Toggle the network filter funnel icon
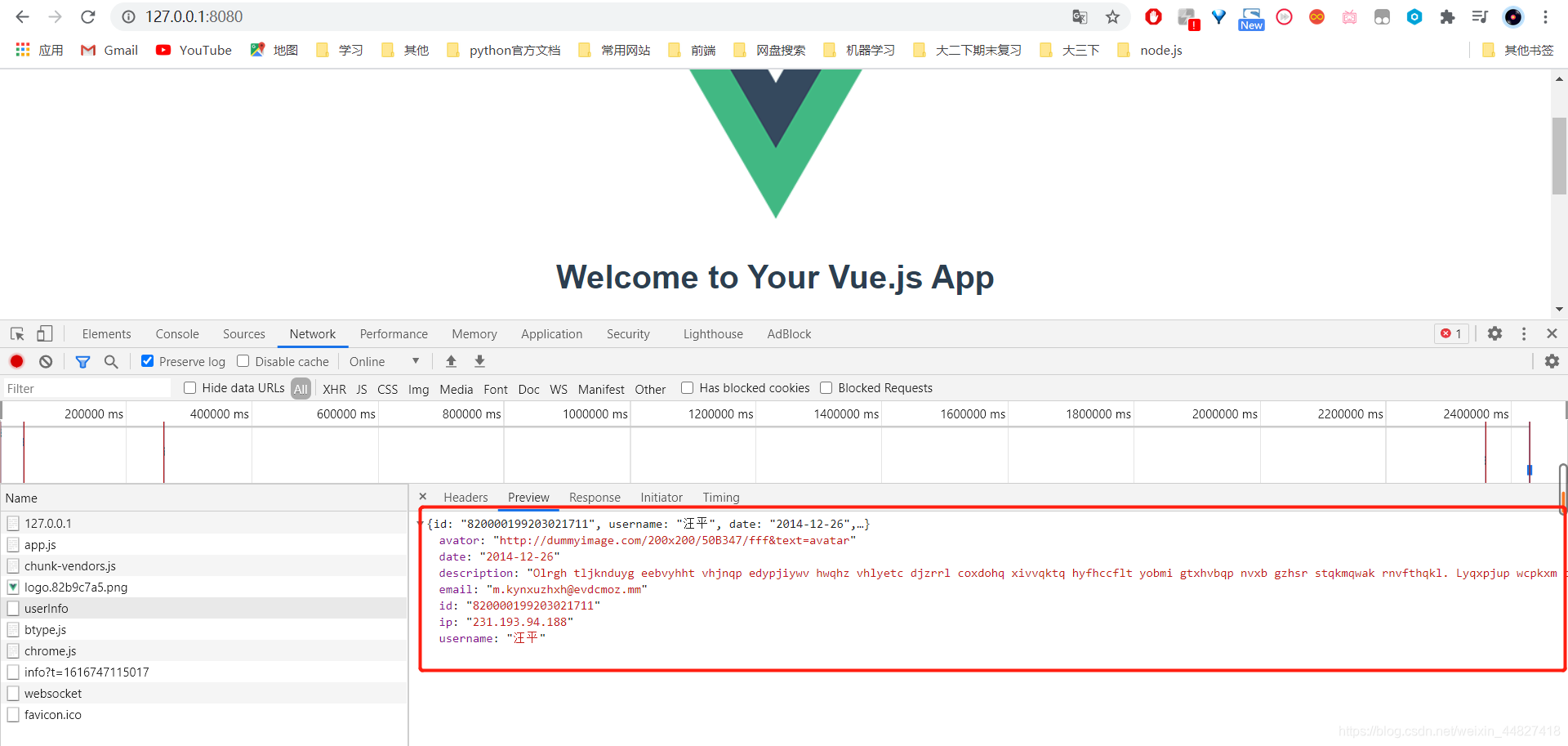Screen dimensions: 1568x746 82,361
